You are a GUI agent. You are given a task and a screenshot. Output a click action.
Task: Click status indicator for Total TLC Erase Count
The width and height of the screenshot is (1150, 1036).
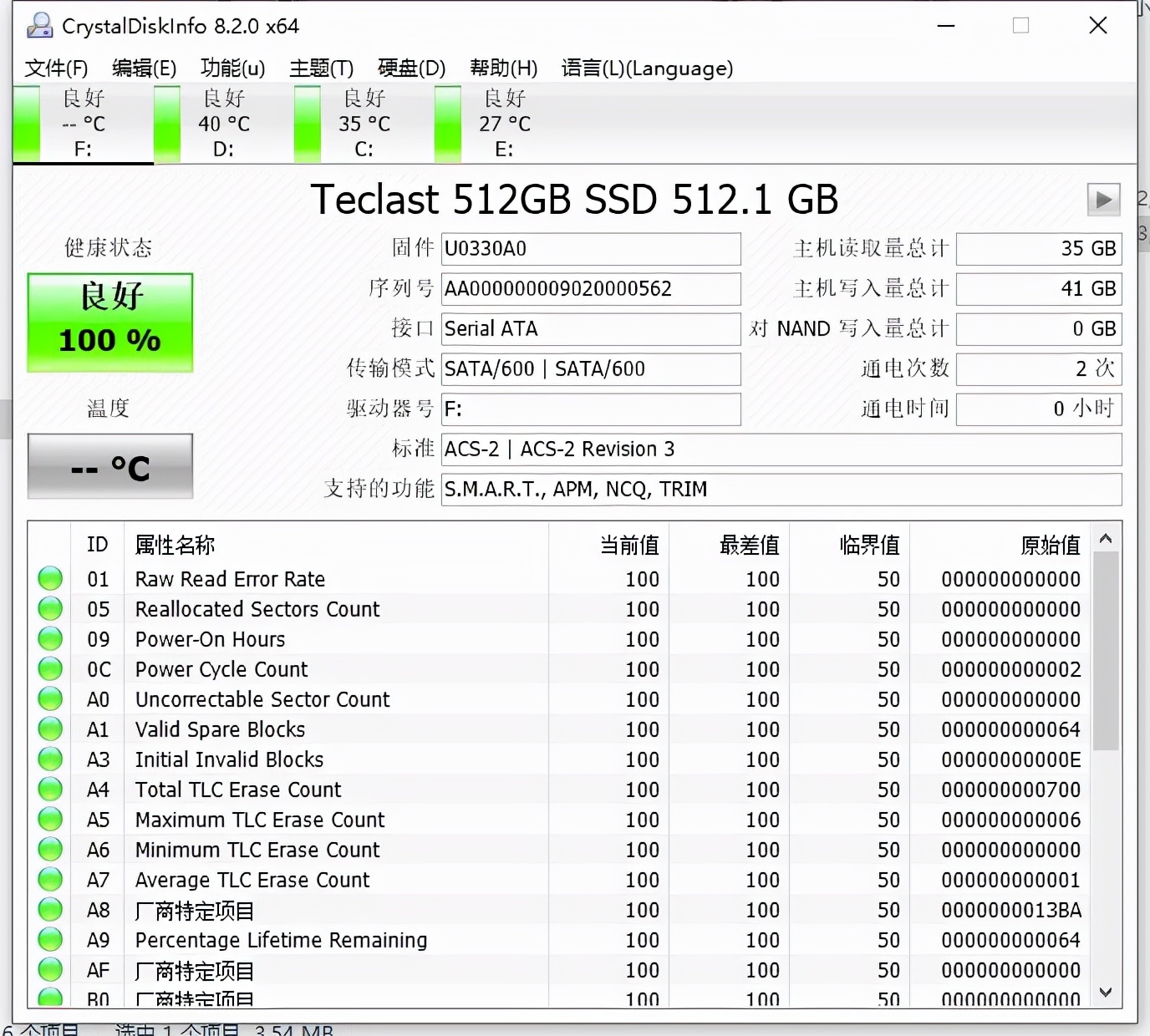[50, 790]
